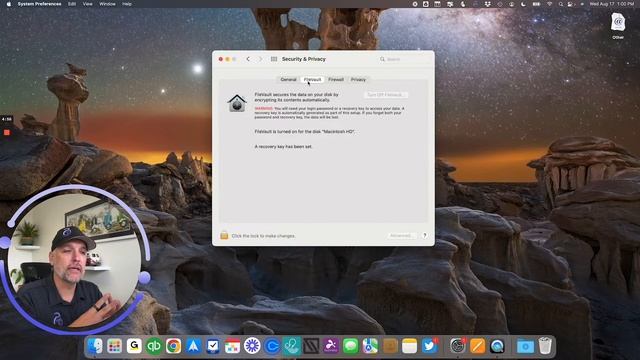Go forward in System Preferences

pos(260,59)
